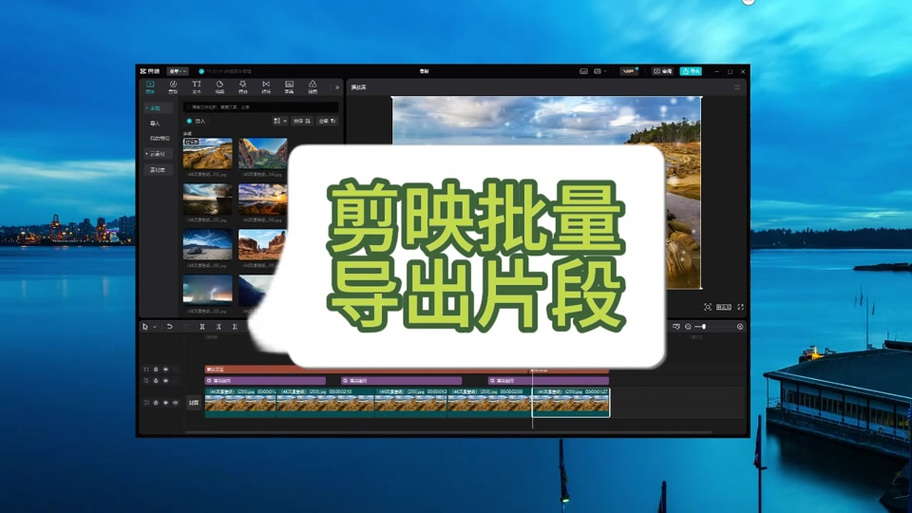Open the Filters tab icon
The image size is (912, 513).
click(312, 87)
